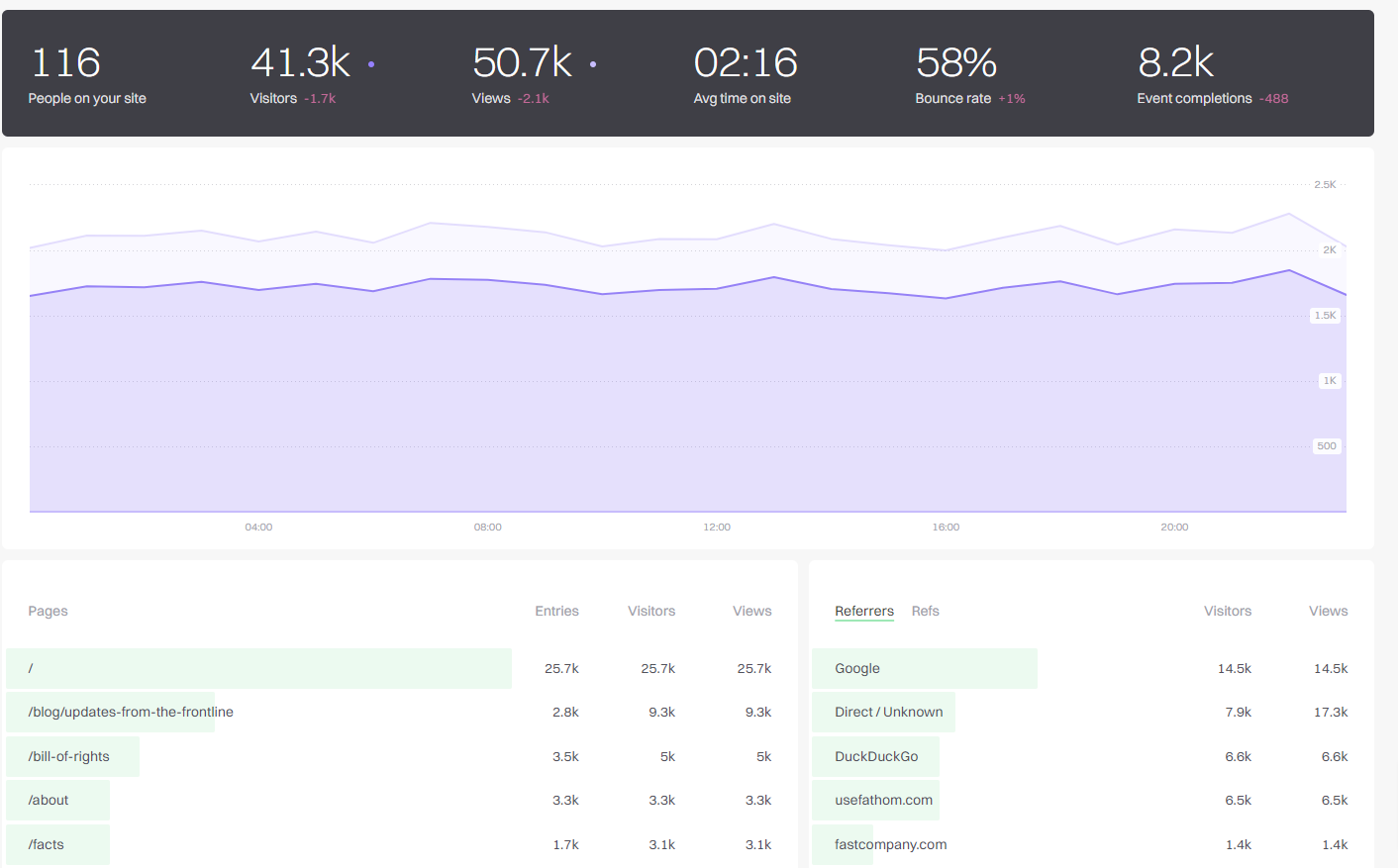The height and width of the screenshot is (868, 1398).
Task: Filter by Direct / Unknown referrer
Action: 888,713
